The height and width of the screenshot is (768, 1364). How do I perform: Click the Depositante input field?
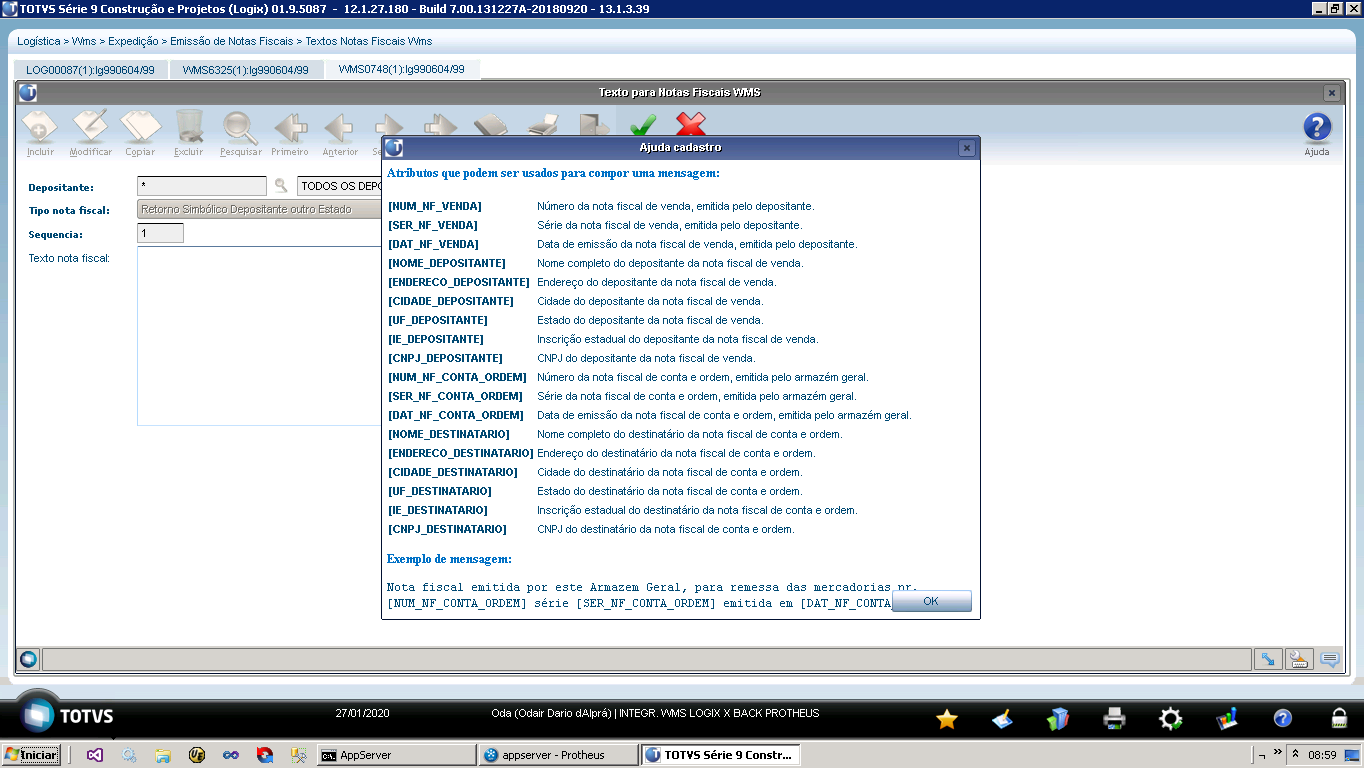pyautogui.click(x=202, y=186)
